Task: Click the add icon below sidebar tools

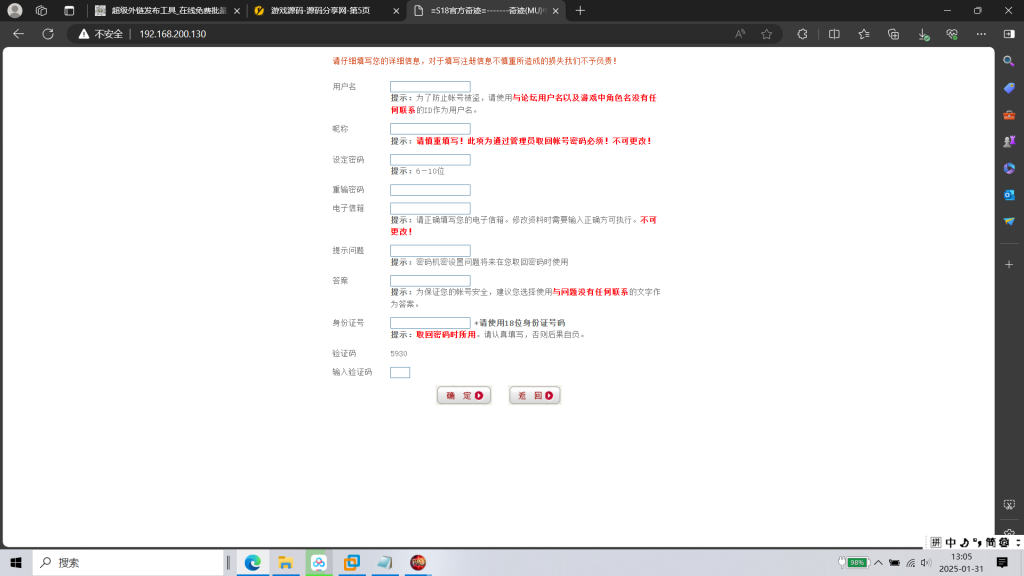Action: point(1010,266)
